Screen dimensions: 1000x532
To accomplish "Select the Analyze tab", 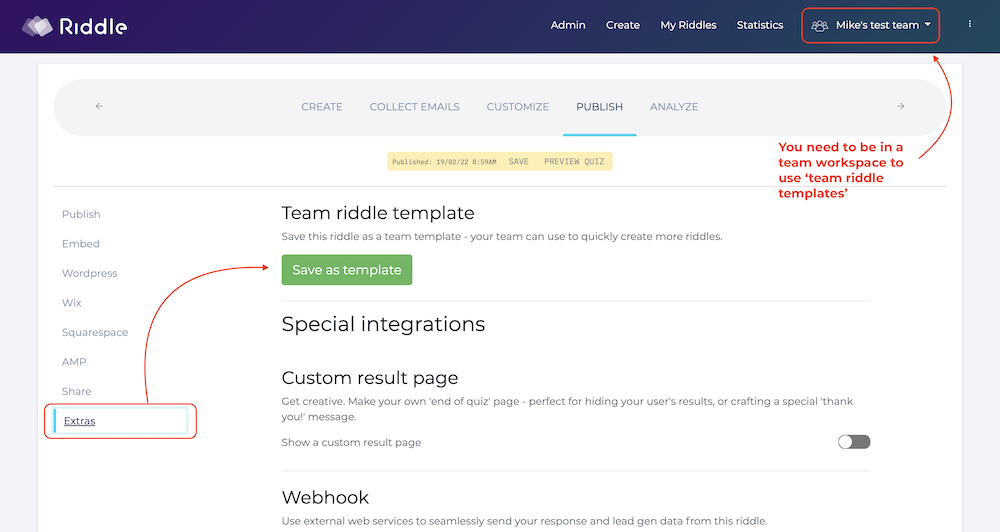I will 674,107.
